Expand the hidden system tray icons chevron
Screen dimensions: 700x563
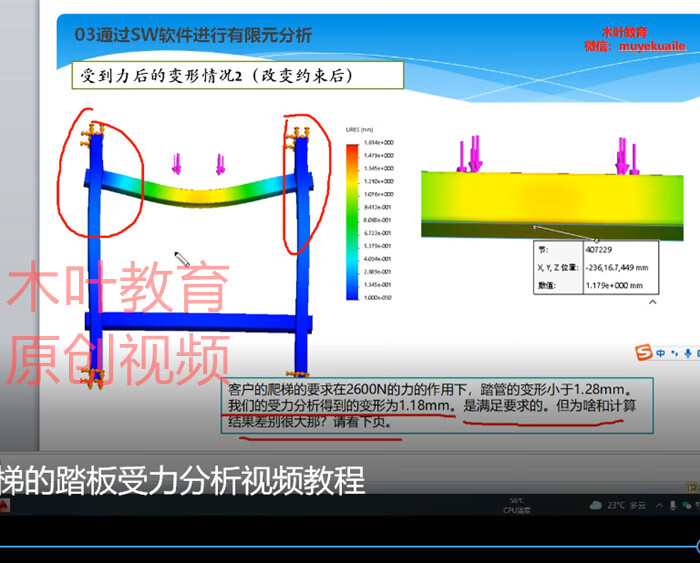coord(659,505)
